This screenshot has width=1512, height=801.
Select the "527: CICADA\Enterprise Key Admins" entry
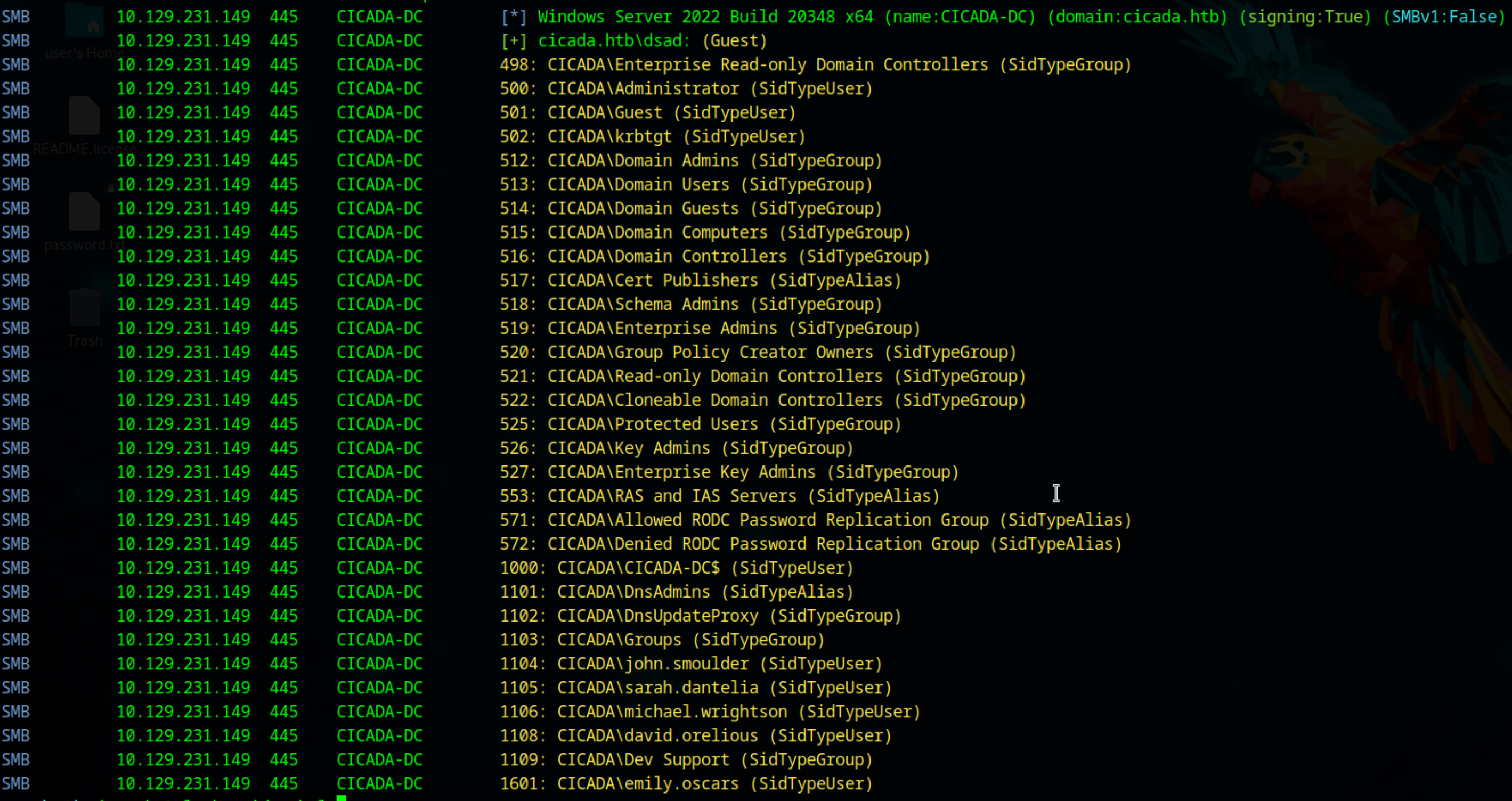(x=729, y=472)
